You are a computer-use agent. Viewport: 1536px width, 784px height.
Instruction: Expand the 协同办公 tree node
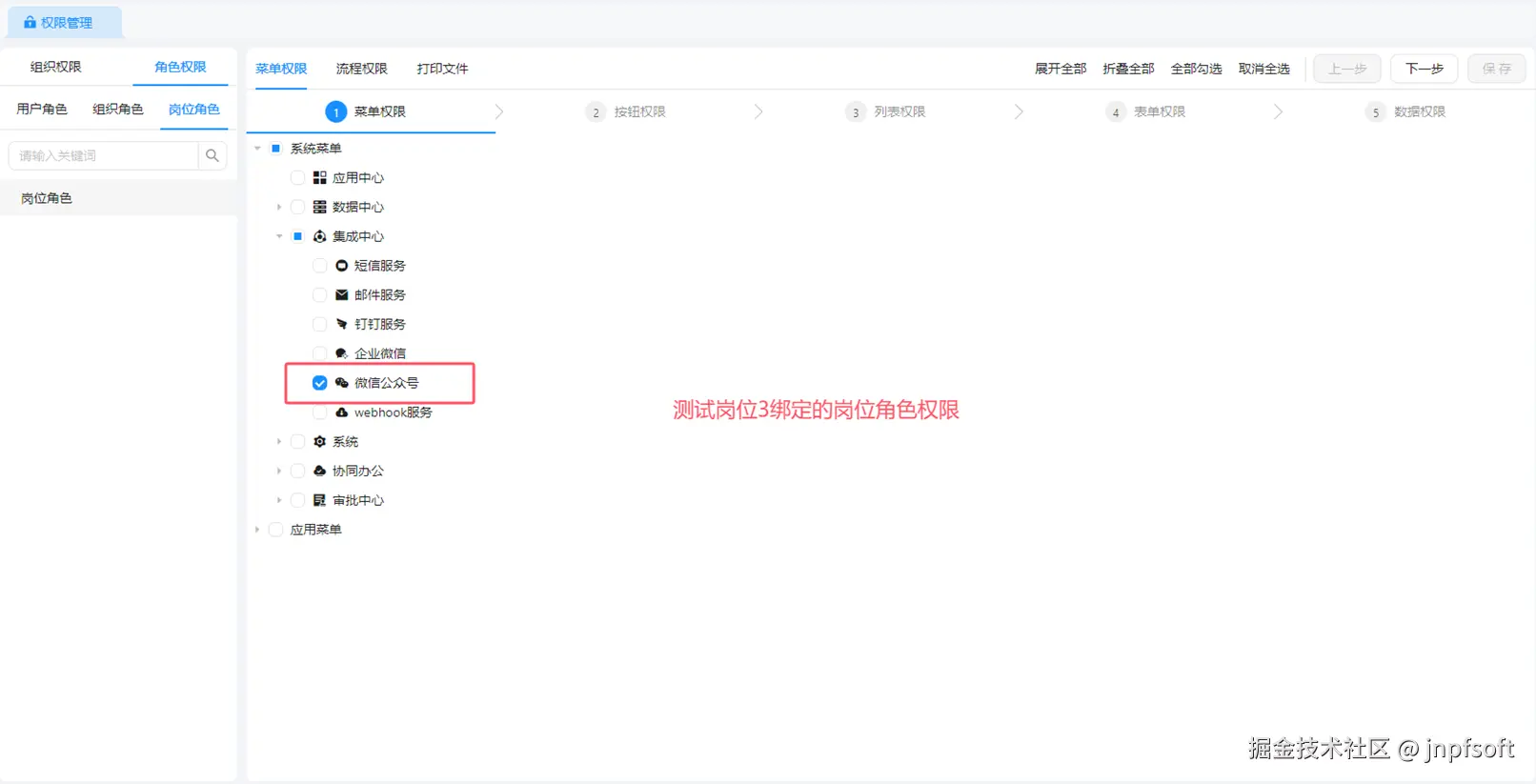(279, 471)
